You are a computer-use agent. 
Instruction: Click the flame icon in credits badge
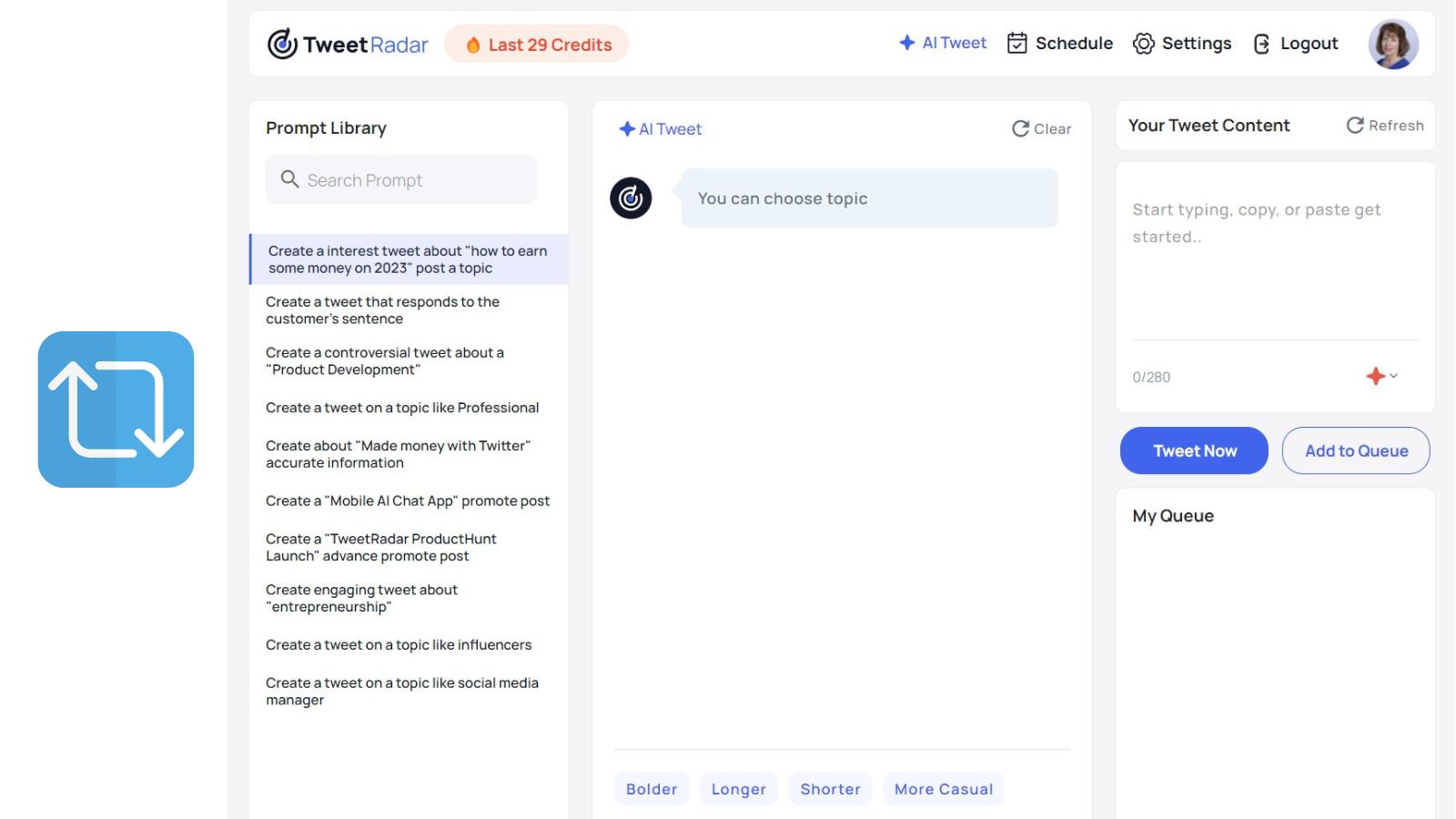click(472, 45)
